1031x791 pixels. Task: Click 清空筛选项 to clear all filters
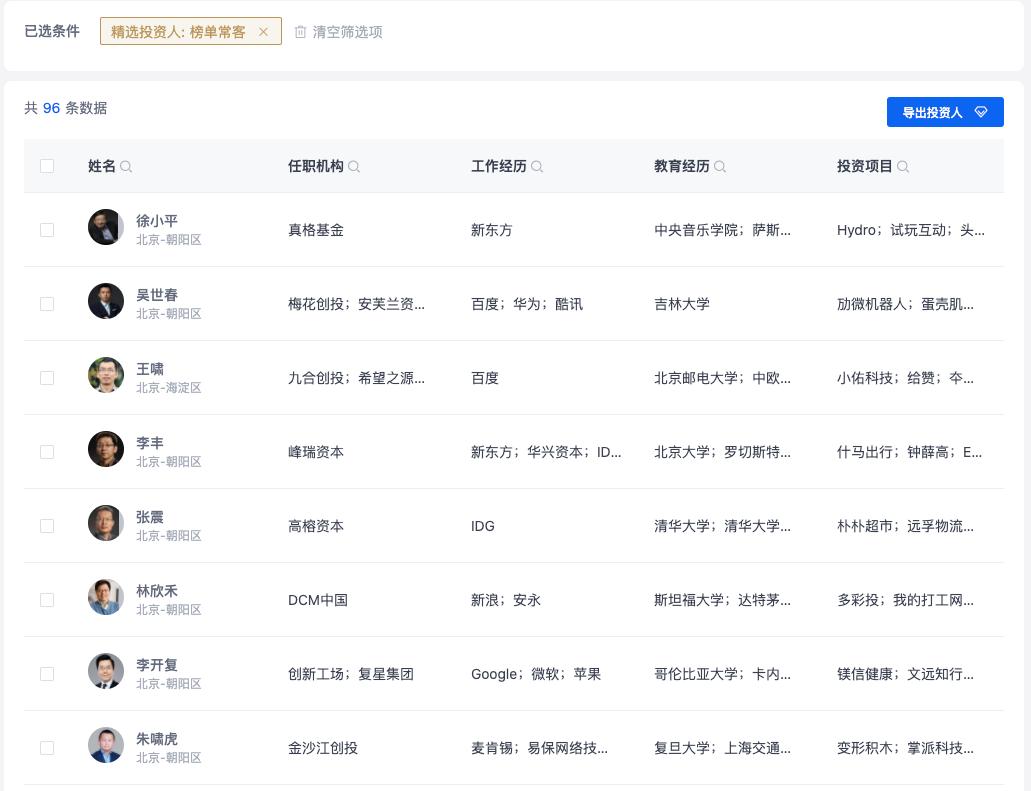point(347,31)
